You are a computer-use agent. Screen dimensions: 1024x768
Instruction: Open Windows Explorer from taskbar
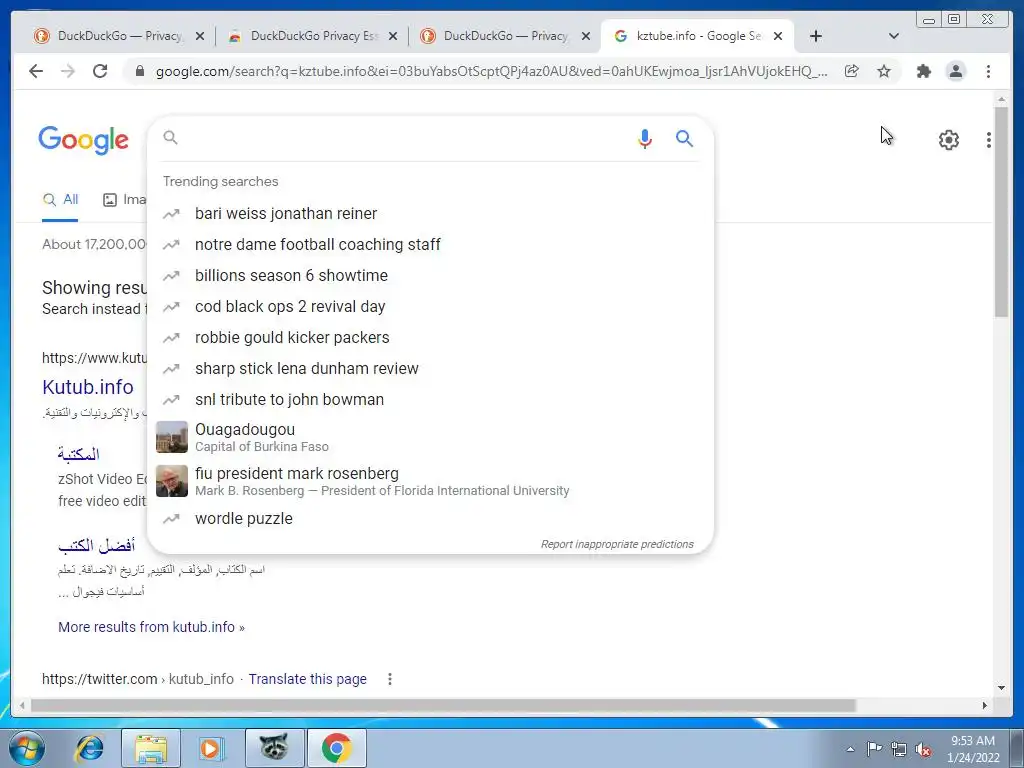(151, 748)
